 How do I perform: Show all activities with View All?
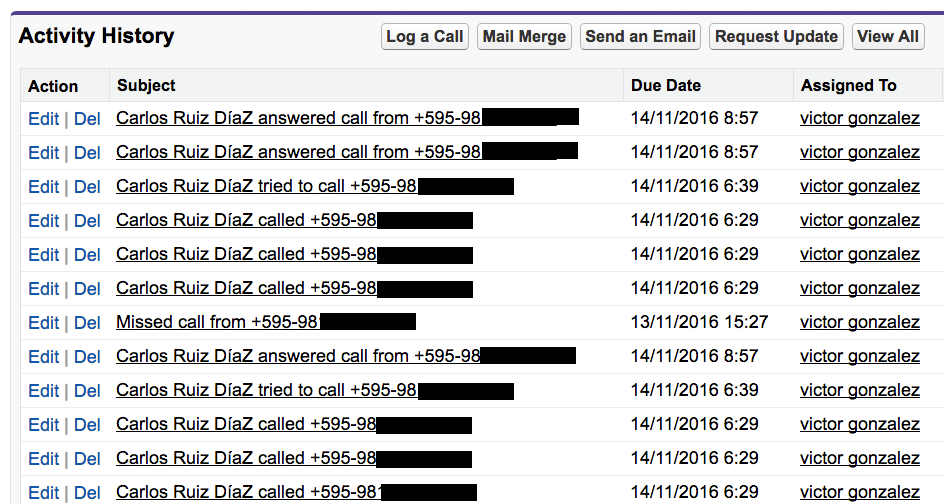pyautogui.click(x=888, y=37)
